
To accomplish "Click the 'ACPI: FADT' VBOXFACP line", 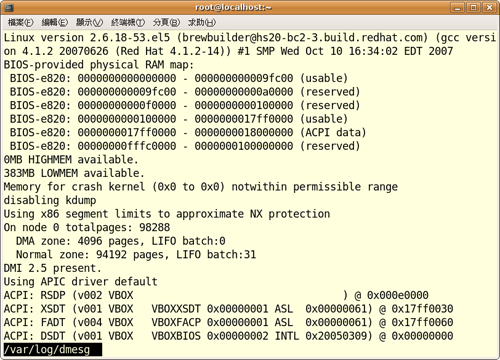I will point(228,322).
